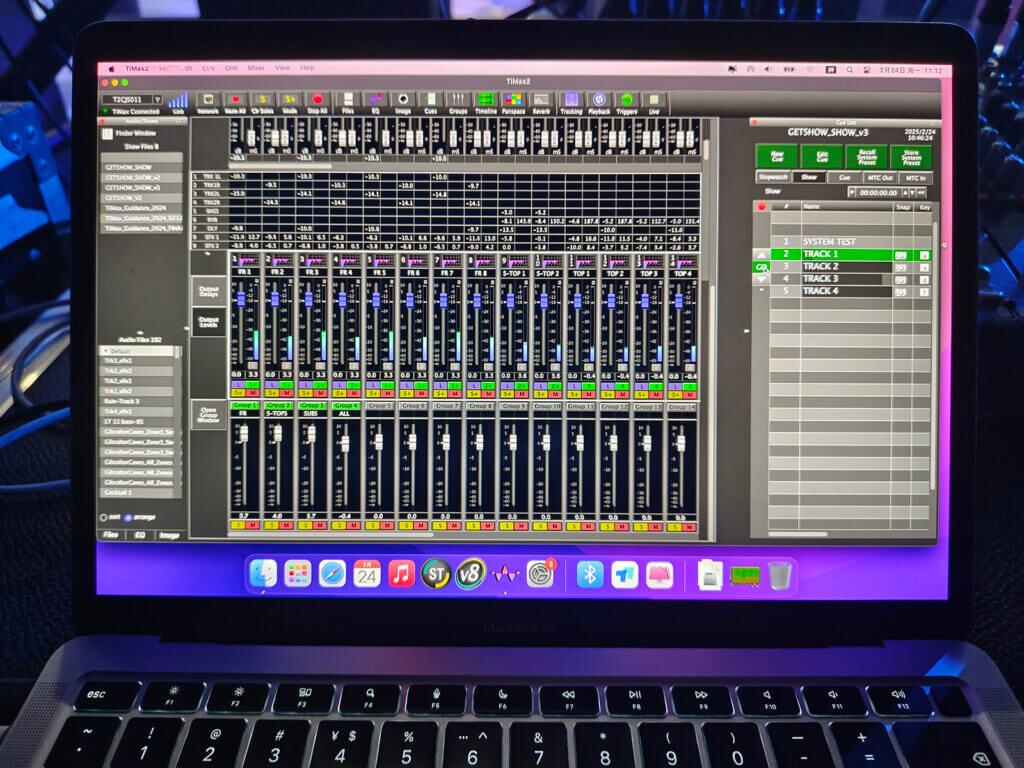Click Recall System Preset button
Viewport: 1024px width, 768px height.
pyautogui.click(x=867, y=157)
